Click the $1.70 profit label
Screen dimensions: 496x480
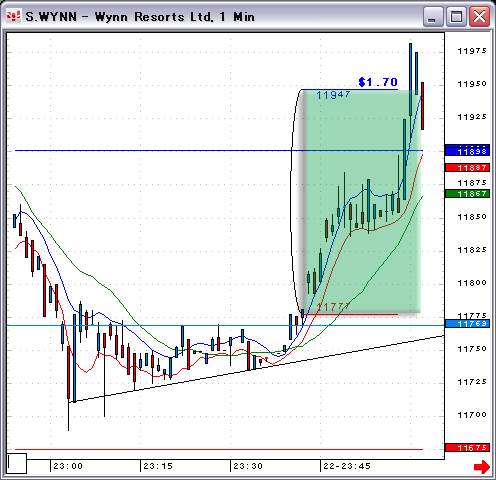pos(378,82)
